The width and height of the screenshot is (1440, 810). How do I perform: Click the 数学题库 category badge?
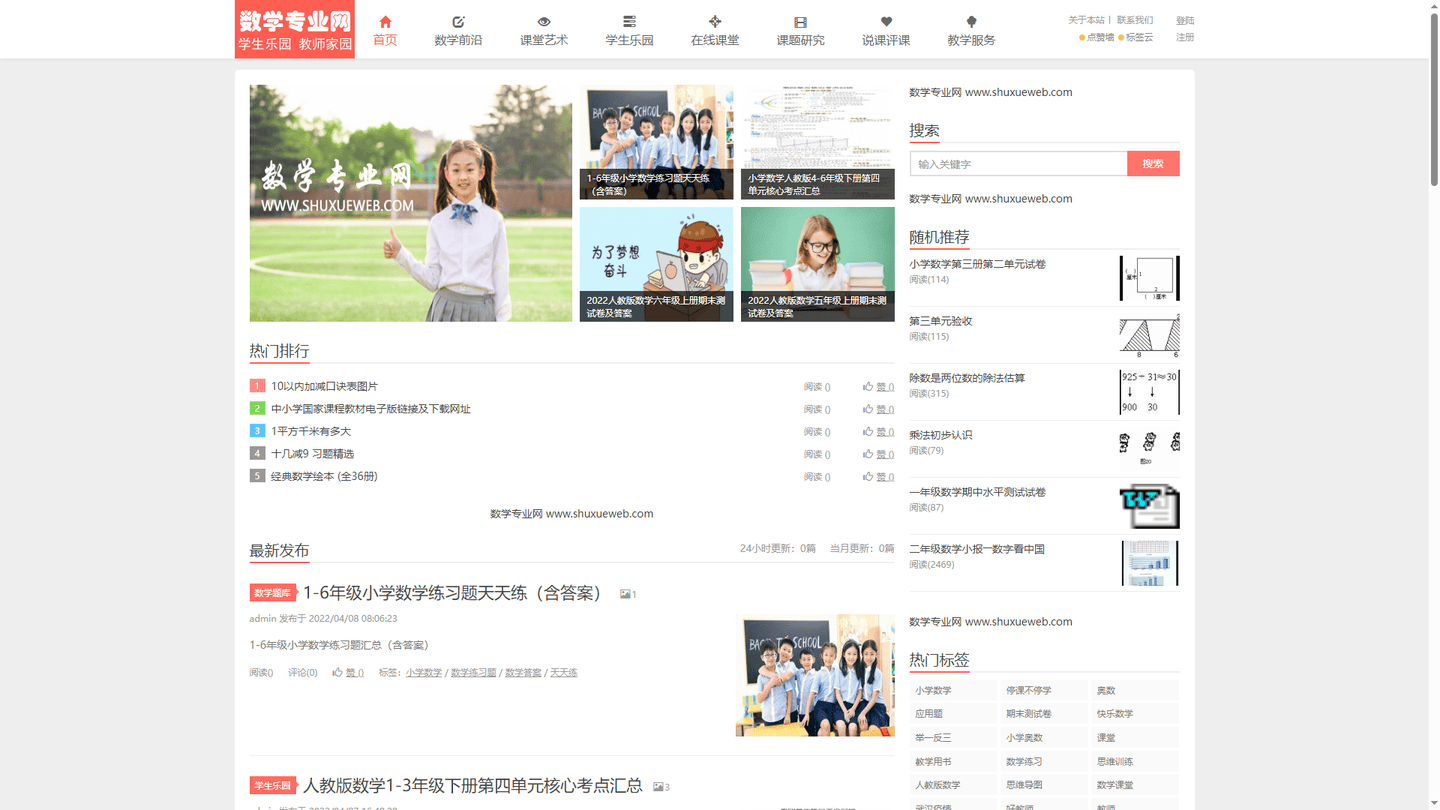(x=273, y=593)
